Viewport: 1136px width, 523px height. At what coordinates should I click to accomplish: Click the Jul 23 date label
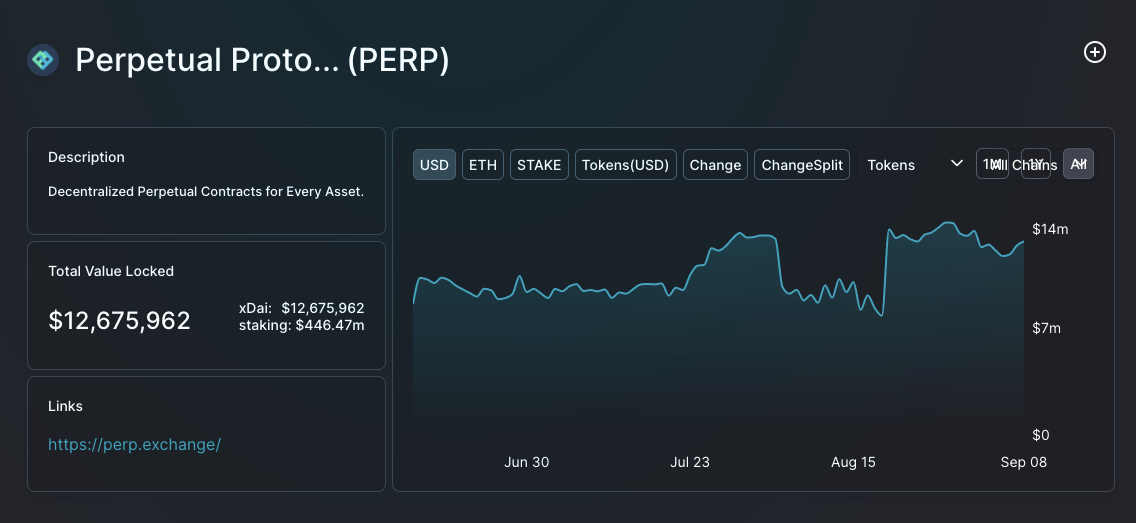point(690,462)
